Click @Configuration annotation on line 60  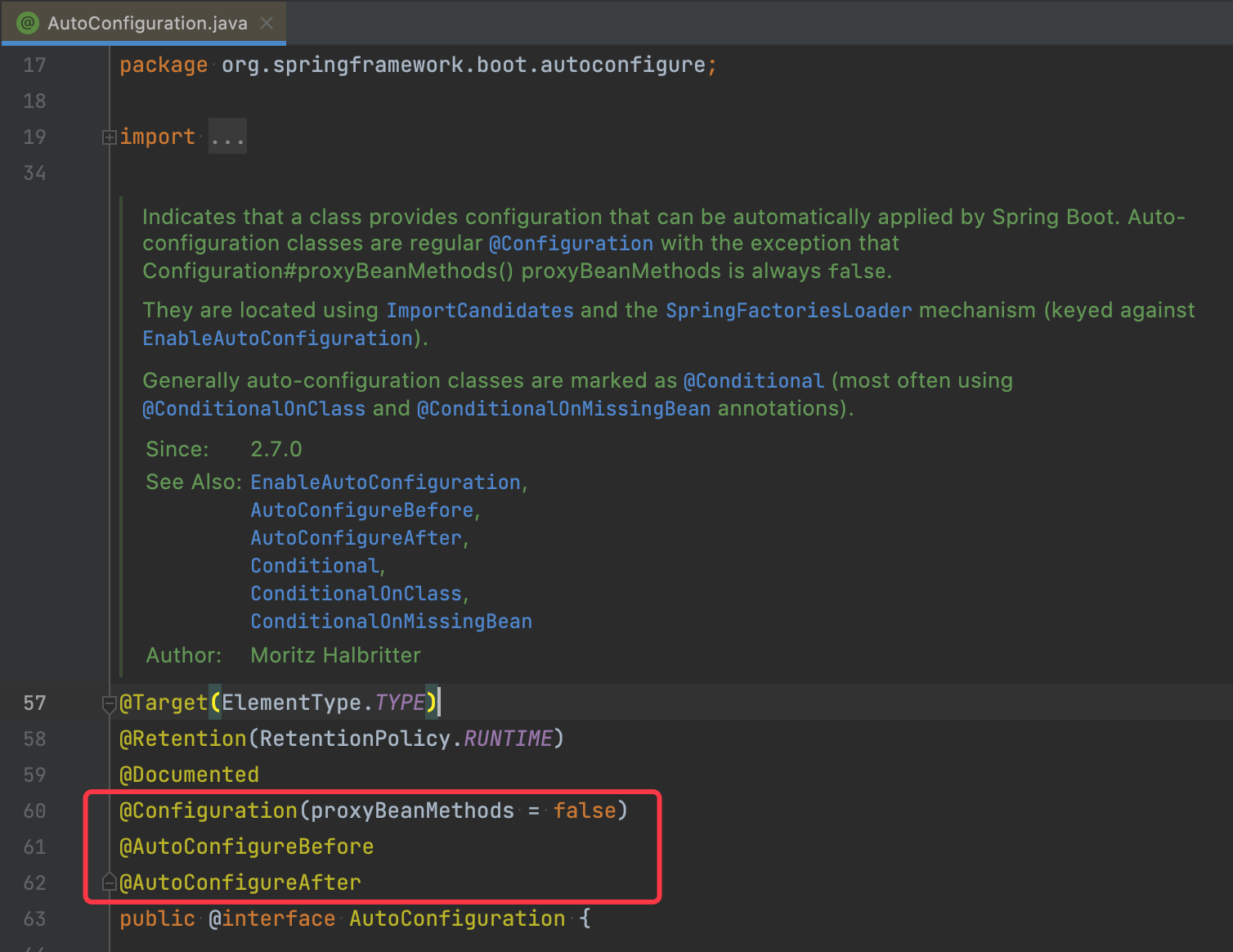click(208, 811)
